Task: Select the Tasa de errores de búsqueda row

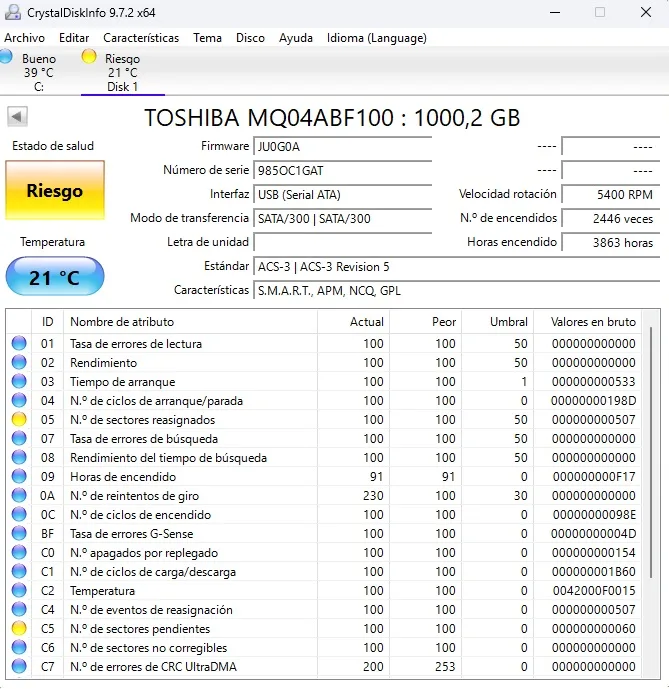Action: [x=324, y=438]
